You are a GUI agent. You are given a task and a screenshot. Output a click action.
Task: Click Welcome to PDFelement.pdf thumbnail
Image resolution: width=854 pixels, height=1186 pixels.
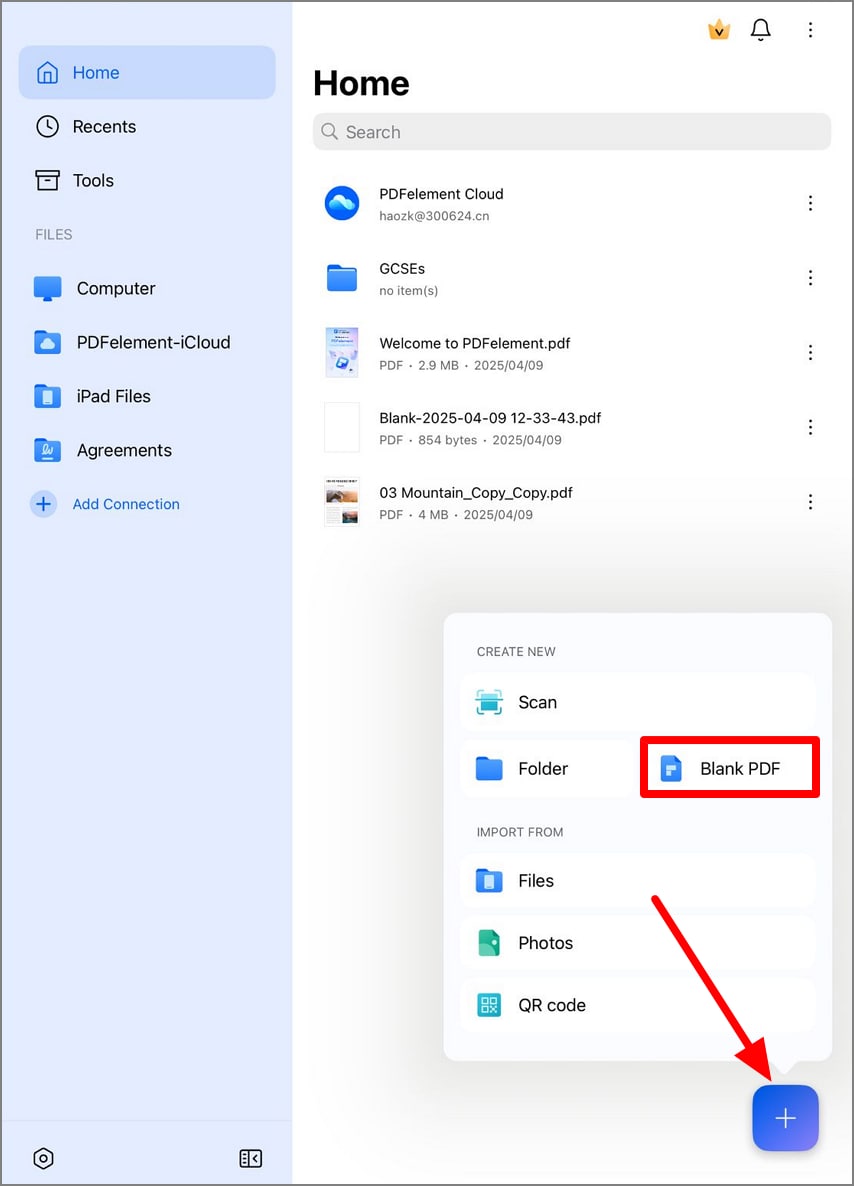pyautogui.click(x=342, y=352)
